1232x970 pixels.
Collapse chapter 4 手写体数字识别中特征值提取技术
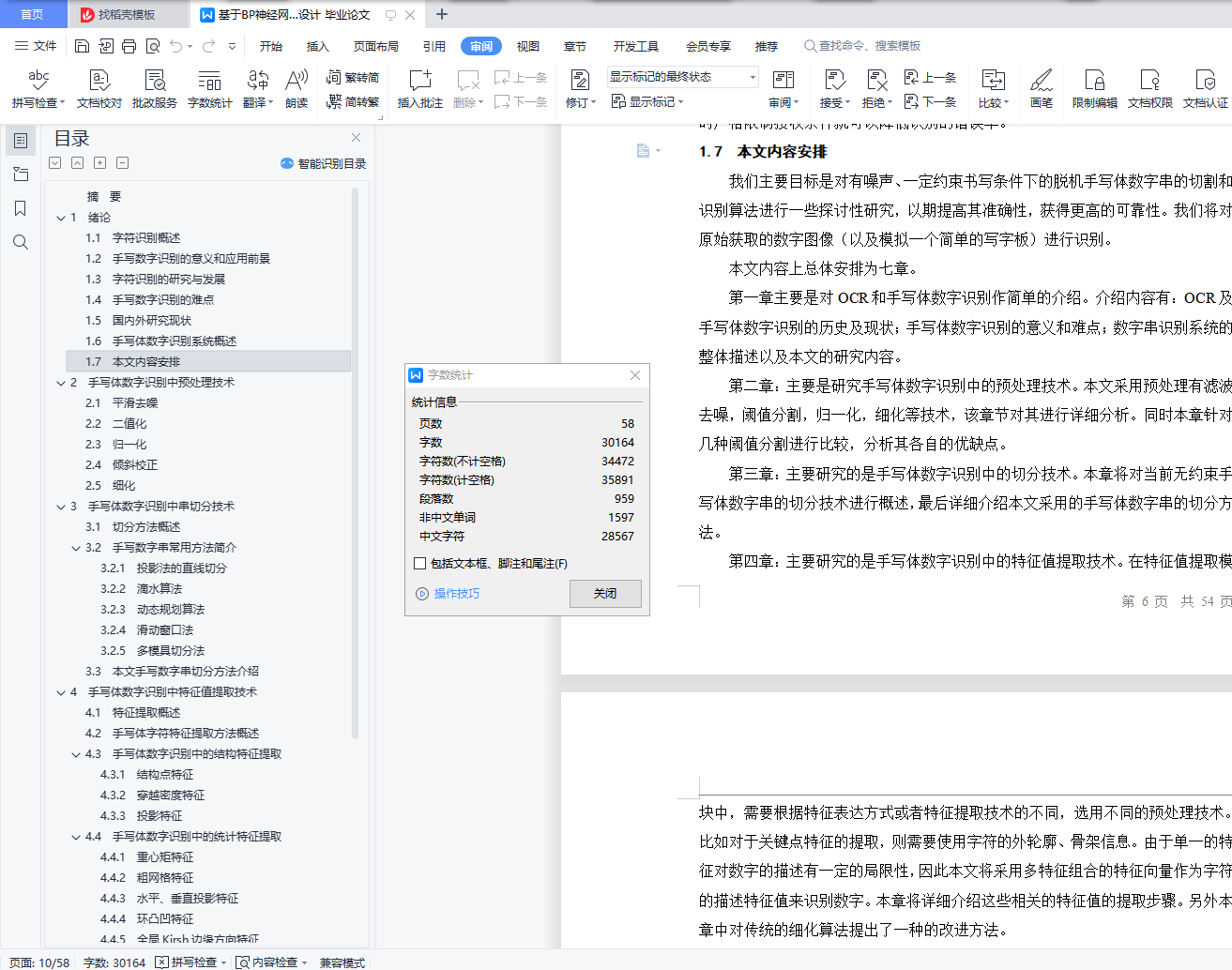61,692
